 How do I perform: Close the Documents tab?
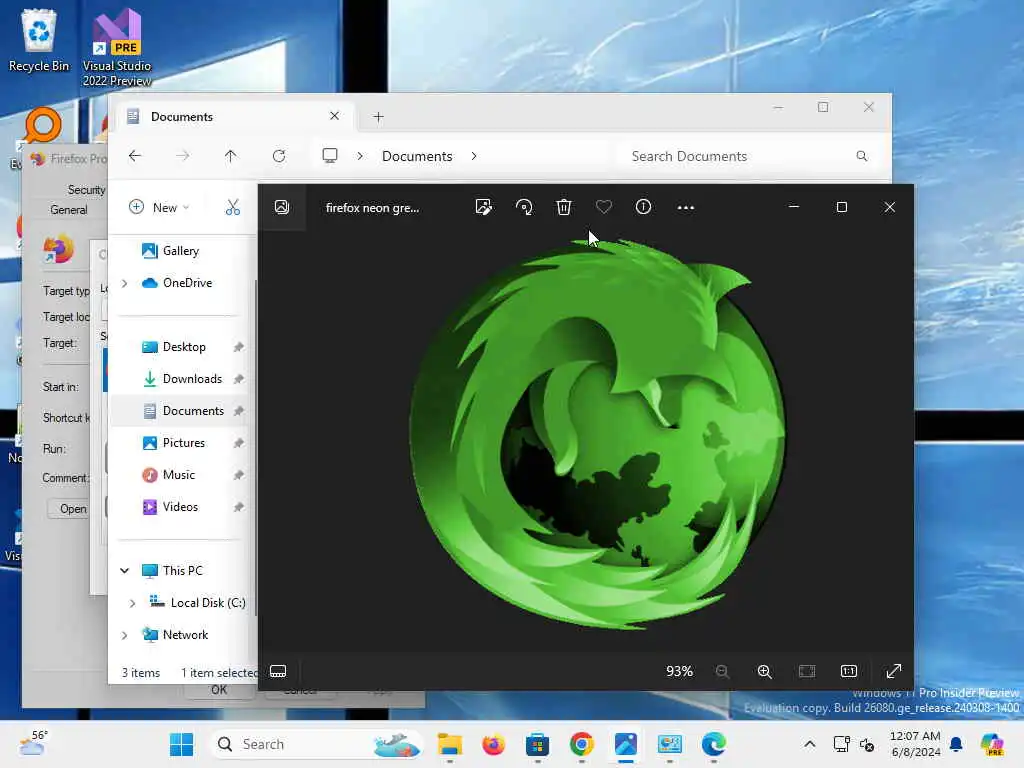click(334, 116)
